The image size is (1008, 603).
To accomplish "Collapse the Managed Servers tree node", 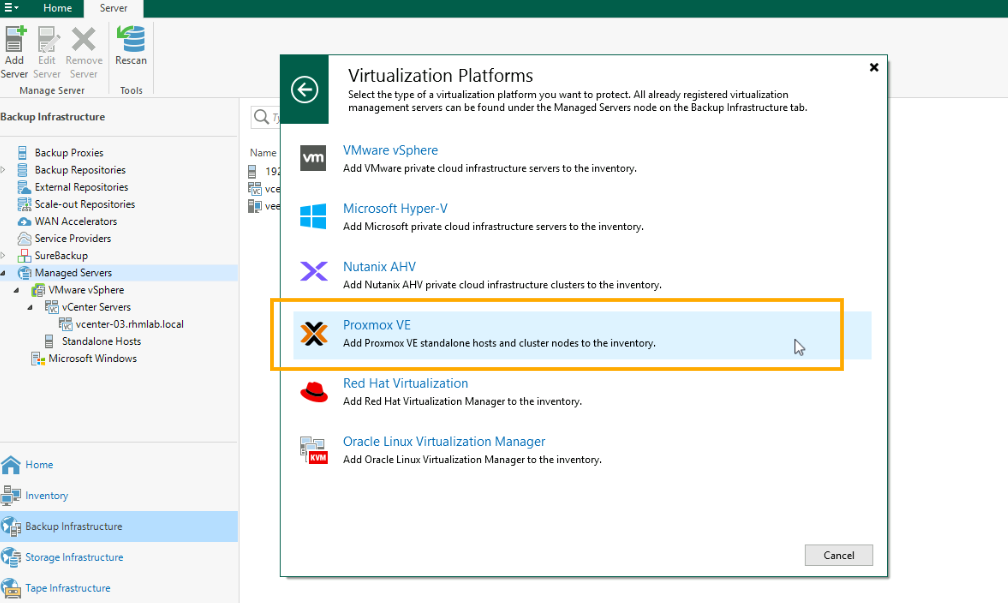I will click(x=4, y=273).
